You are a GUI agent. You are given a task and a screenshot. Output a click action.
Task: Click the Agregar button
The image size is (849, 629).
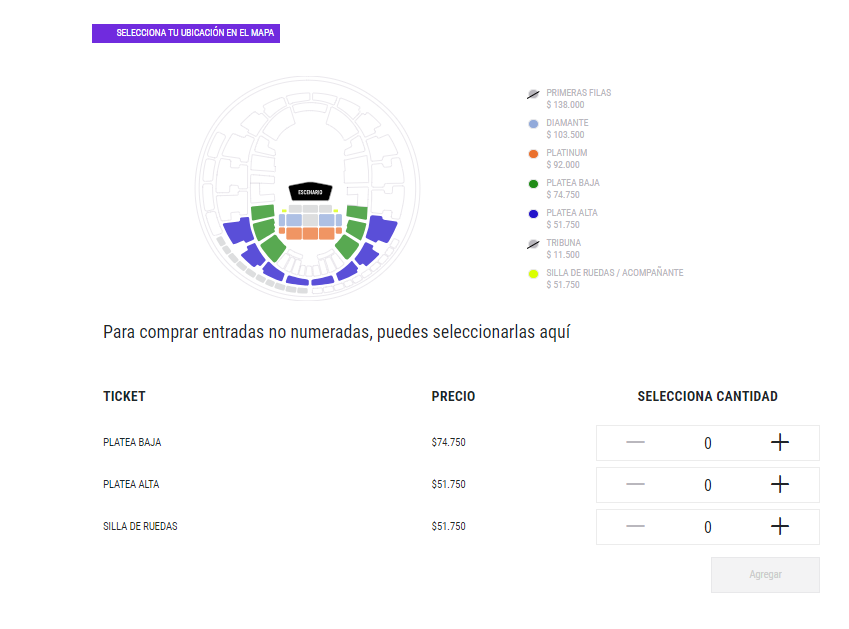pos(765,575)
